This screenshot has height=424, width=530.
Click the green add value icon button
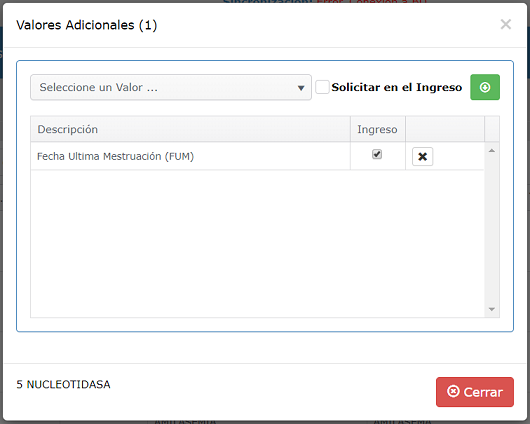point(485,87)
